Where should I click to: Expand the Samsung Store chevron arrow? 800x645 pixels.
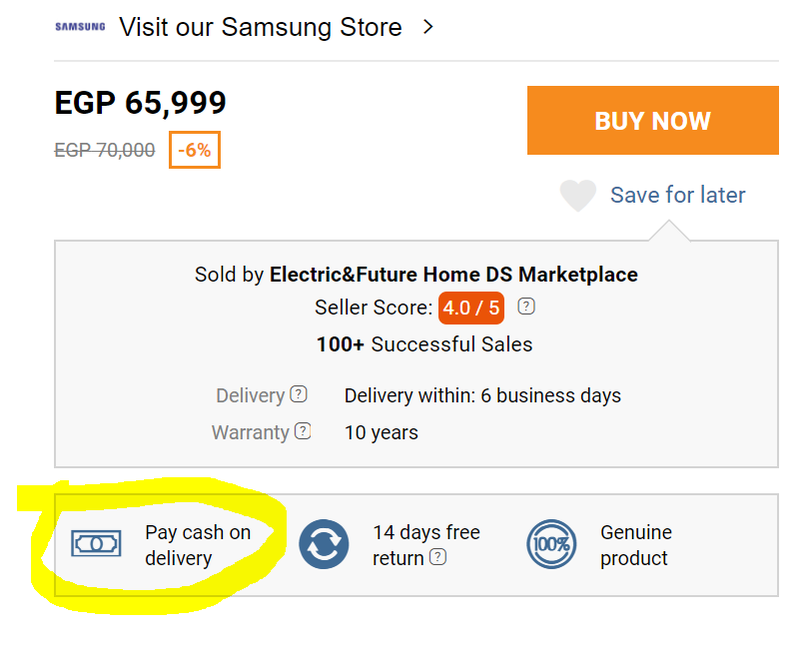coord(428,27)
